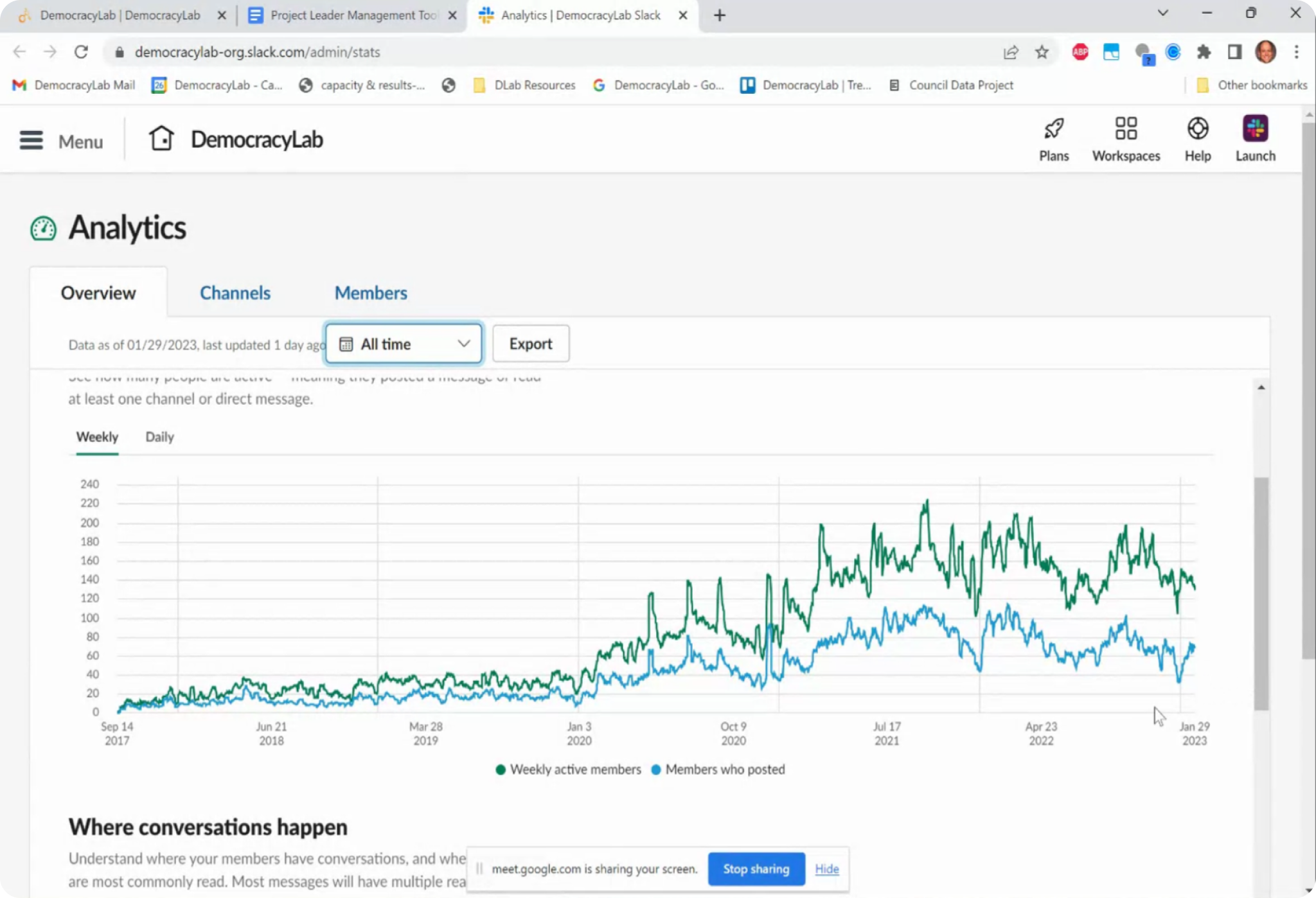This screenshot has height=898, width=1316.
Task: Open the Plans rocket icon
Action: tap(1054, 139)
